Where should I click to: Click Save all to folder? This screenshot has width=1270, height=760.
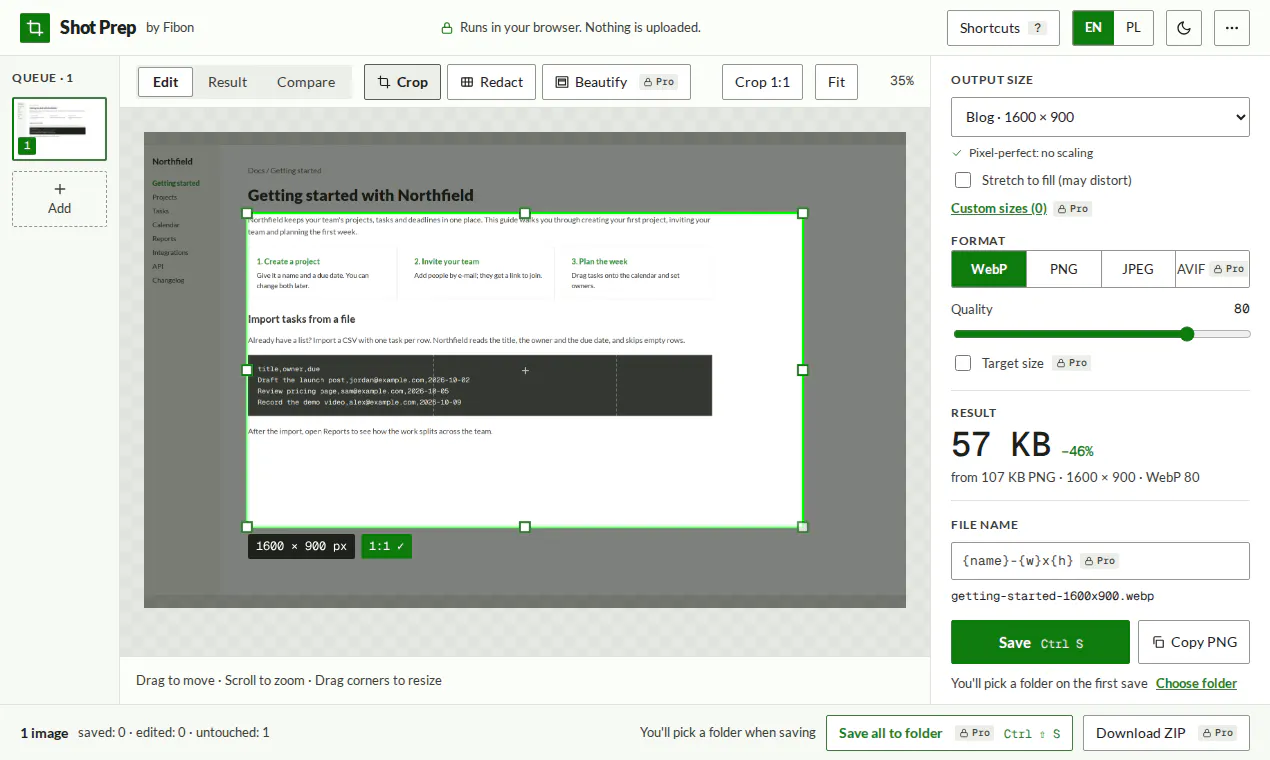(949, 733)
